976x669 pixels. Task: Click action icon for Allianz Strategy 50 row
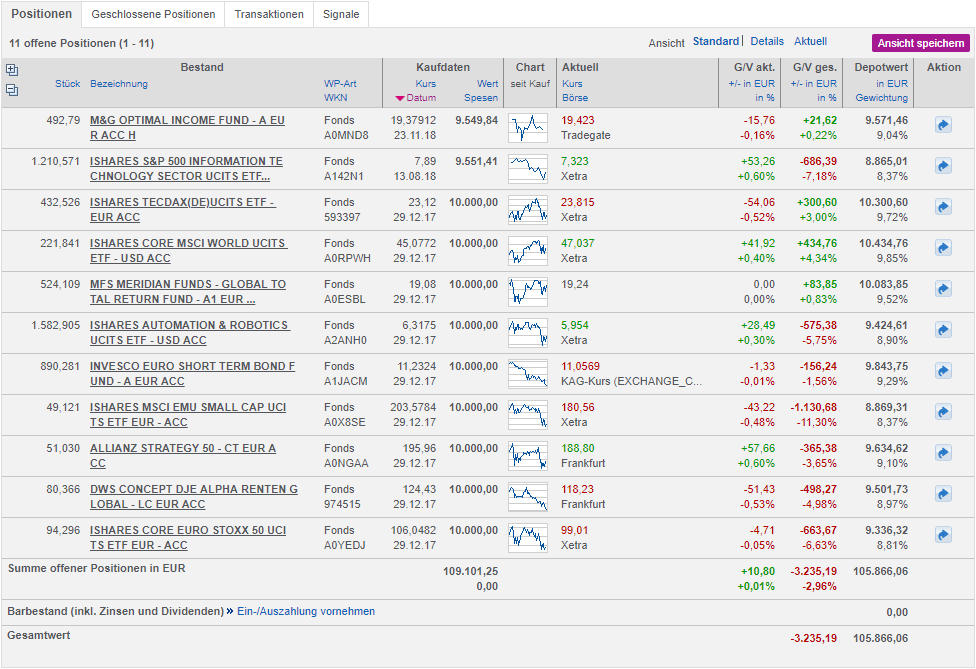point(943,453)
